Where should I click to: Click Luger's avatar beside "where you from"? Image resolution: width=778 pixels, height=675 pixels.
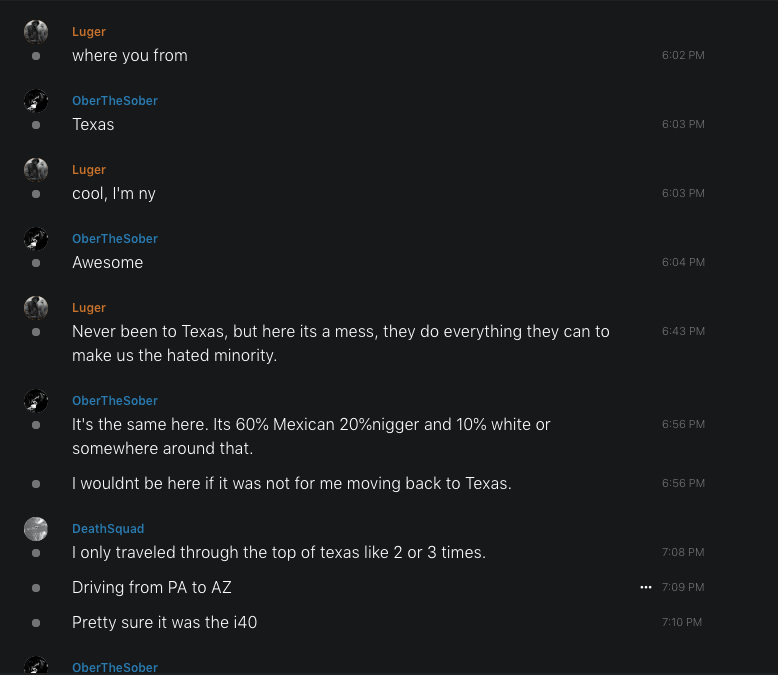pos(36,31)
